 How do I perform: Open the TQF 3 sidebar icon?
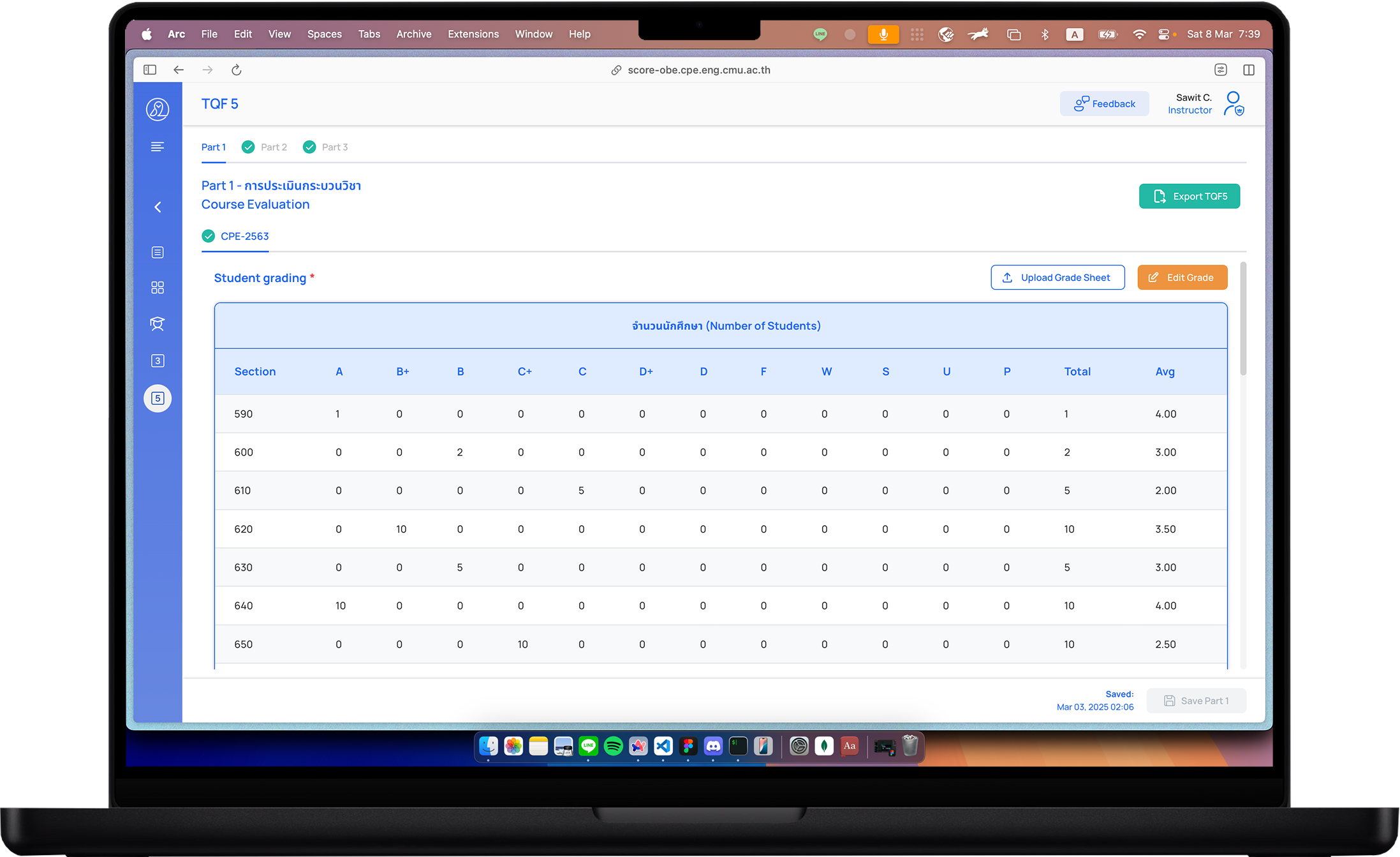pos(158,361)
